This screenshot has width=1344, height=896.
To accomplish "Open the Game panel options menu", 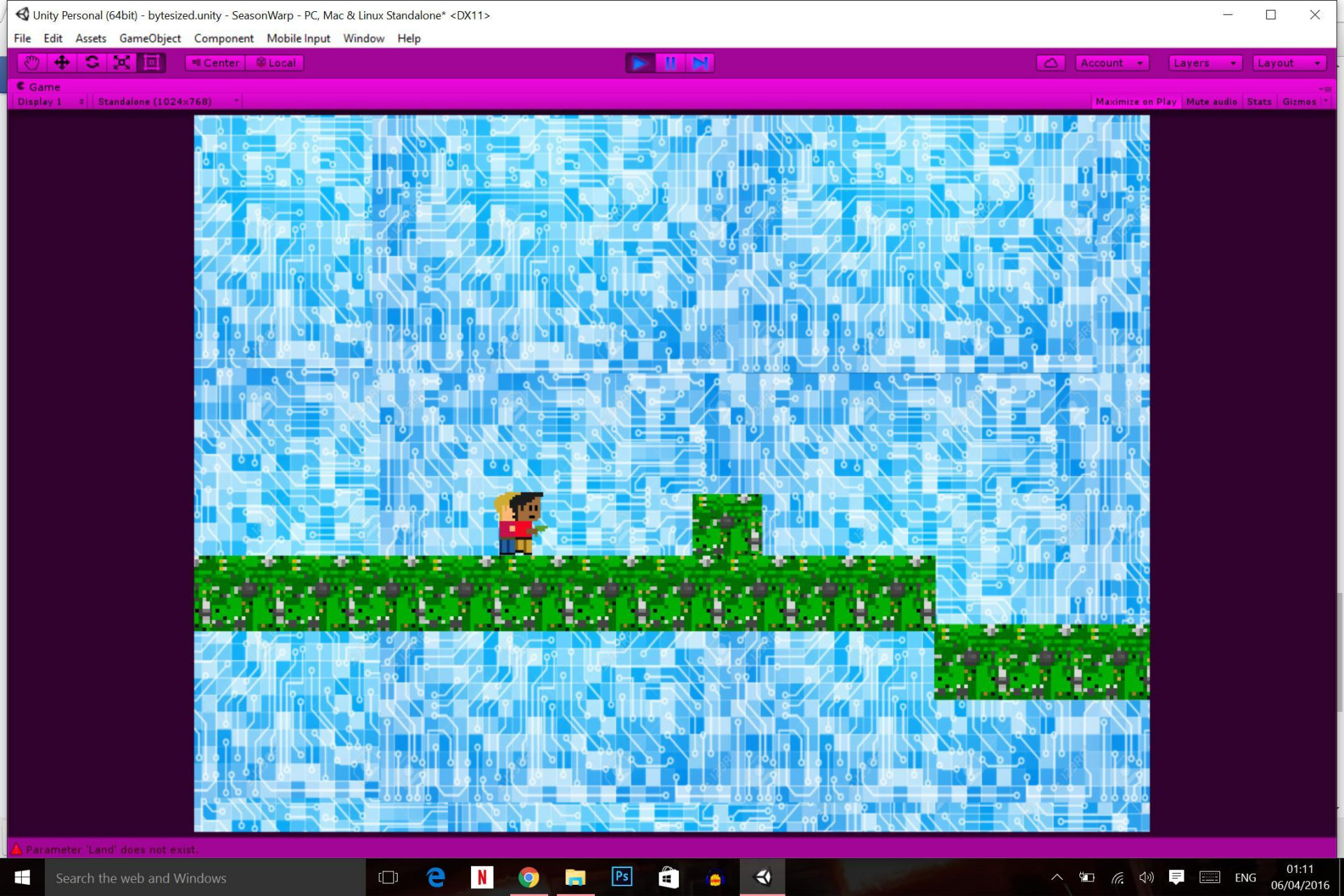I will [x=1324, y=88].
